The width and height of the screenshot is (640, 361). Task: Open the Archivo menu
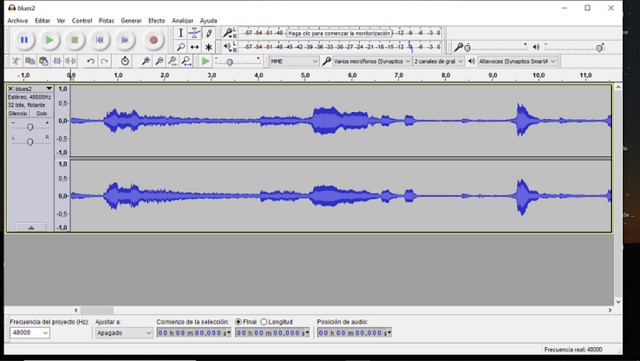coord(18,20)
